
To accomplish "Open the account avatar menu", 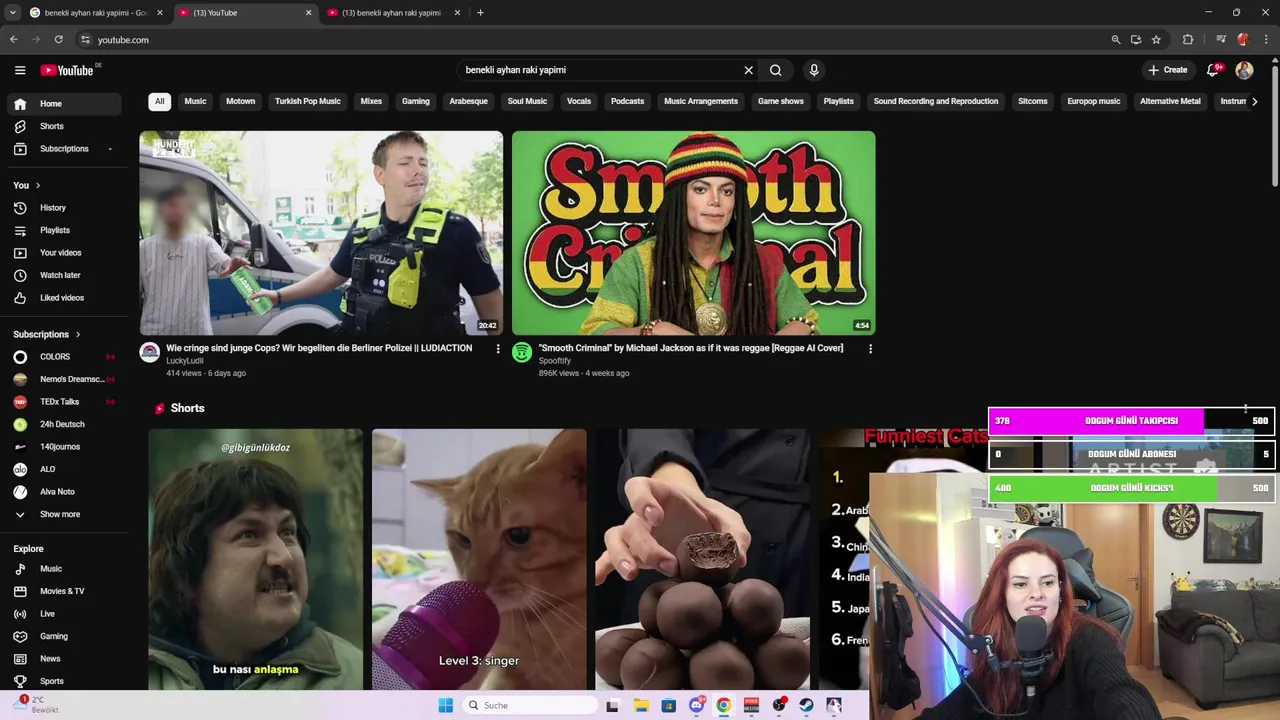I will pos(1244,70).
